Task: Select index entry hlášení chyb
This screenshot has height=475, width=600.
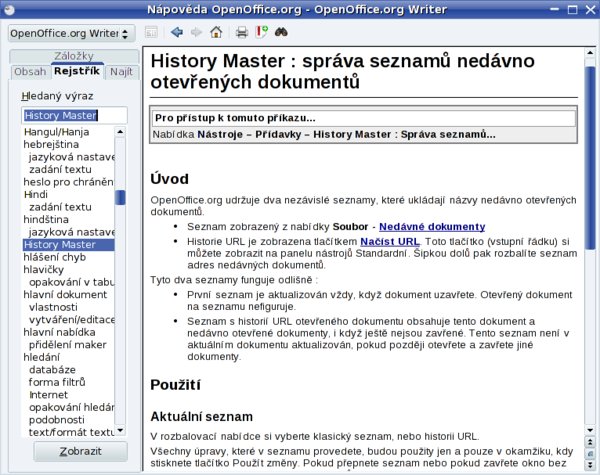Action: tap(55, 257)
